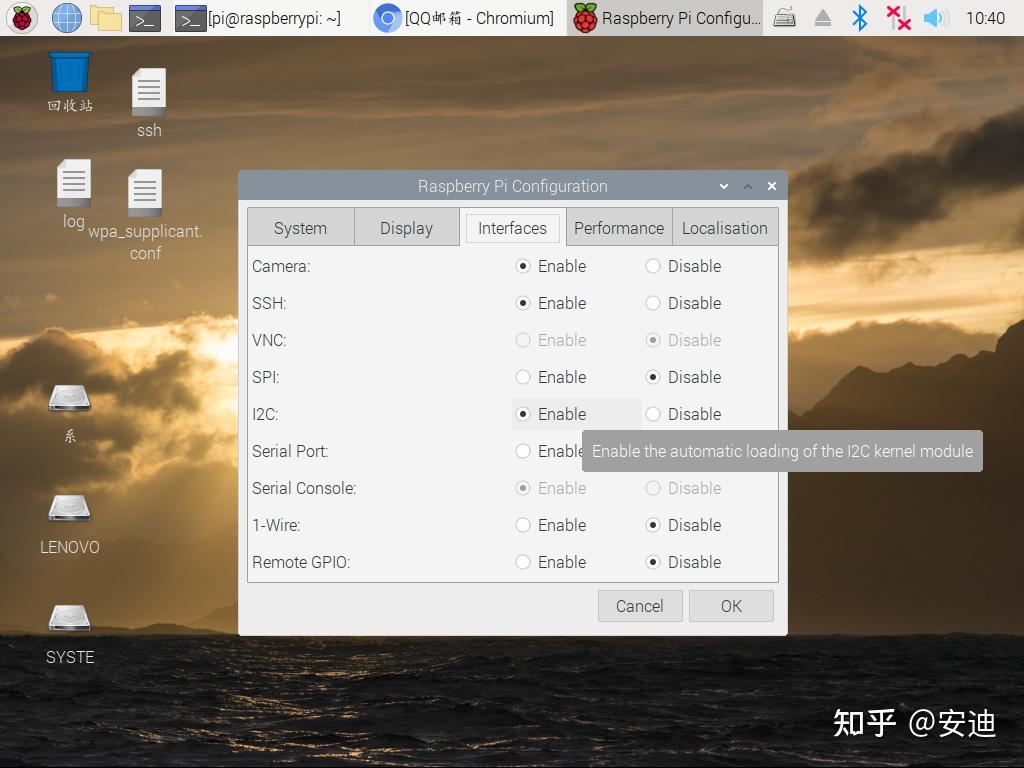The height and width of the screenshot is (768, 1024).
Task: Select Raspberry Pi Configuration taskbar entry
Action: pyautogui.click(x=666, y=18)
